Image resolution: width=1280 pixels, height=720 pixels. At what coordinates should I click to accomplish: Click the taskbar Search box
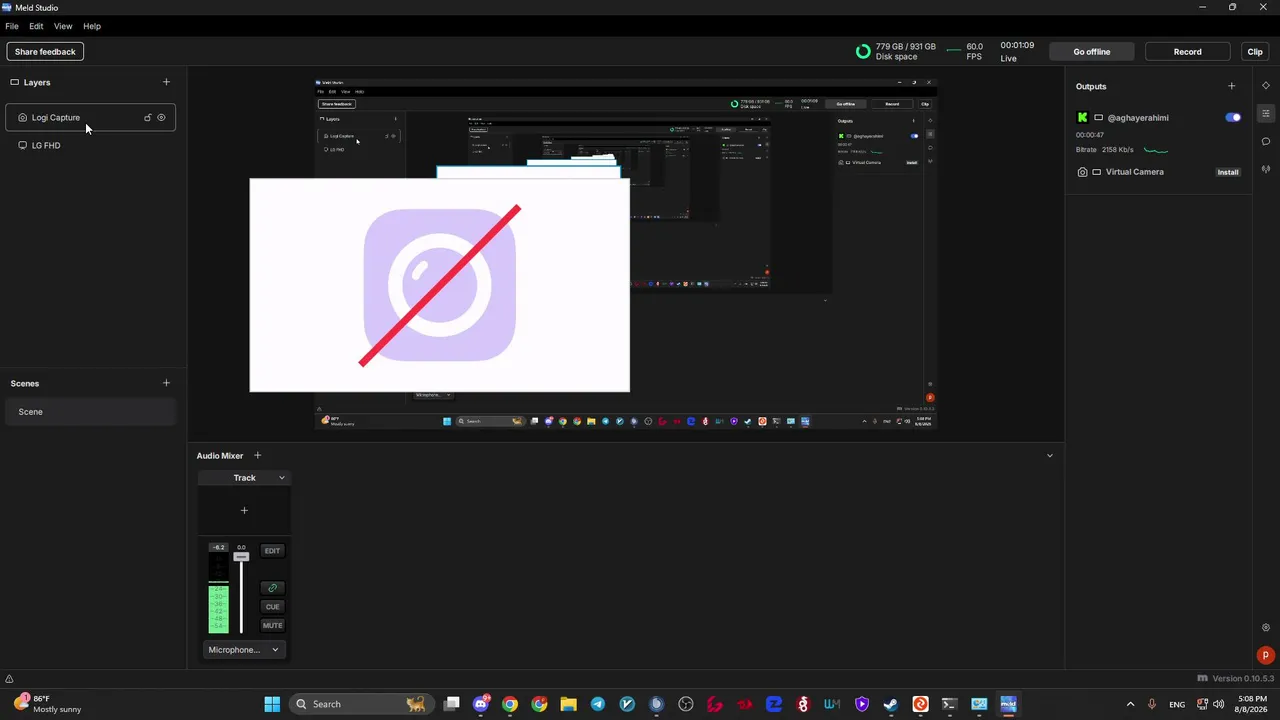(x=360, y=704)
